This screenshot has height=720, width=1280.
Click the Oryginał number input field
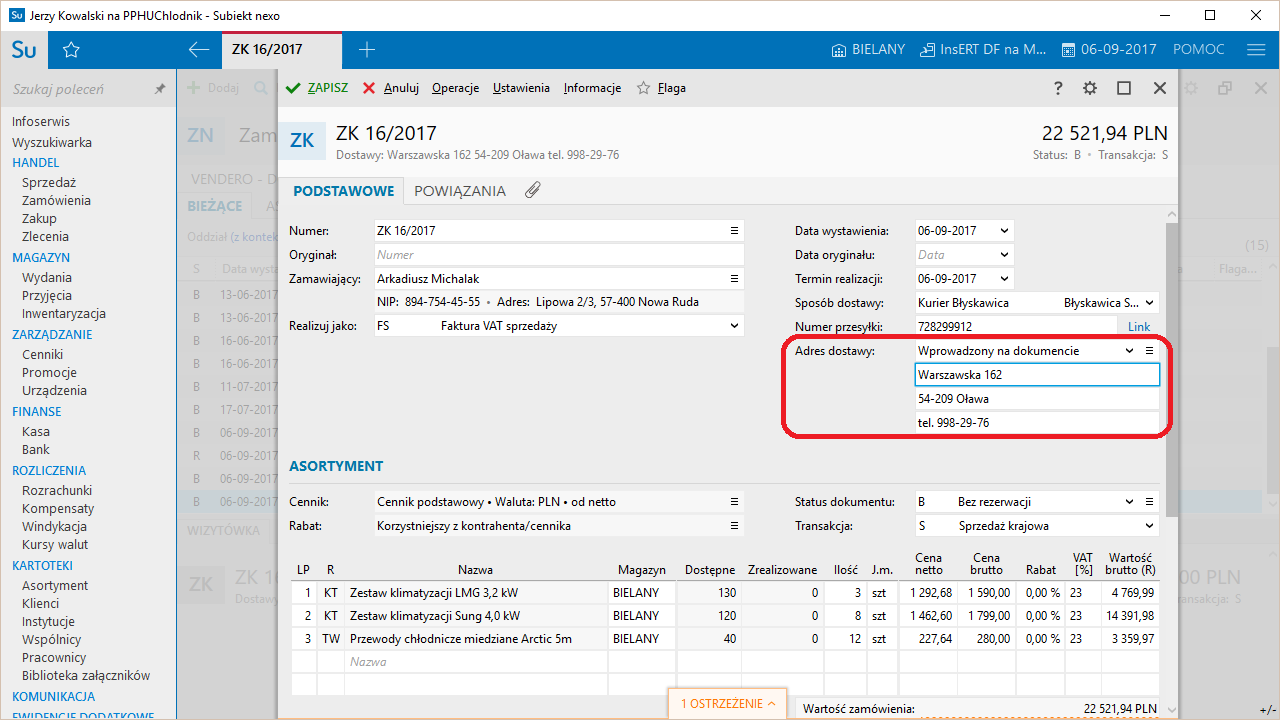tap(558, 255)
